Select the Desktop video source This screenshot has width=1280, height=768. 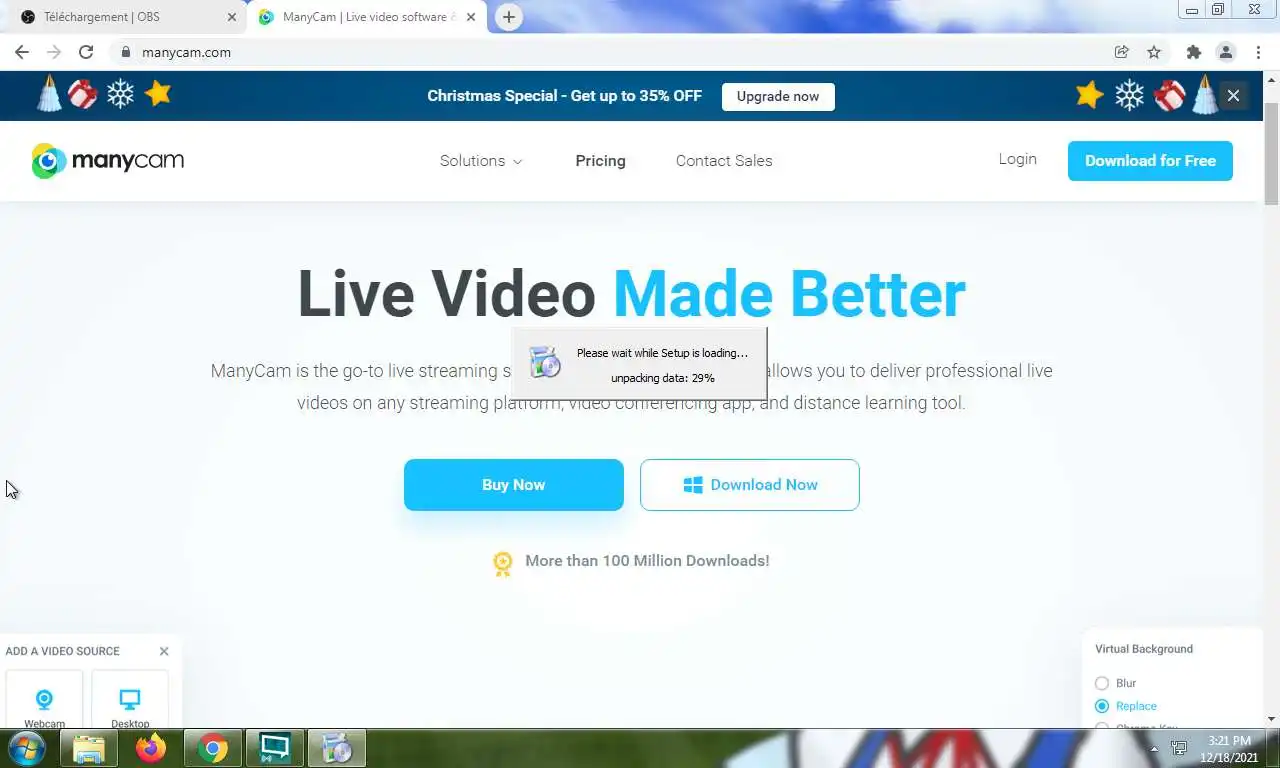coord(130,701)
